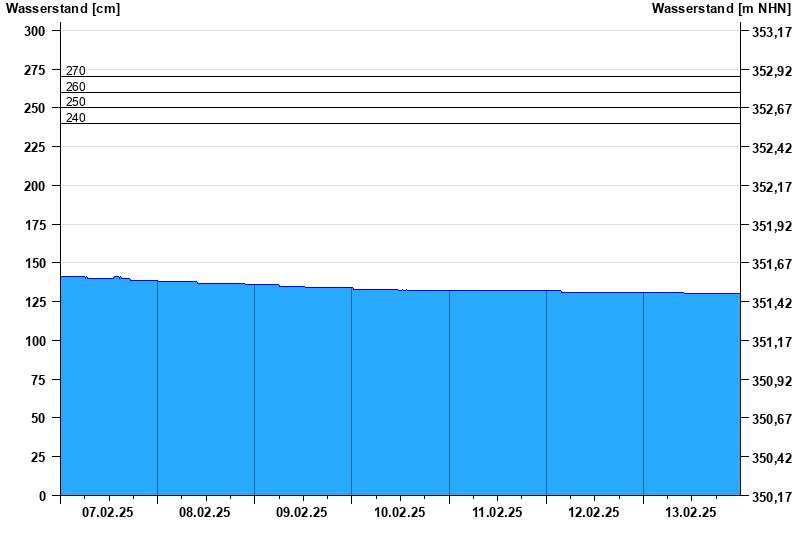
Task: Click the 11.02.25 date label
Action: coord(497,512)
